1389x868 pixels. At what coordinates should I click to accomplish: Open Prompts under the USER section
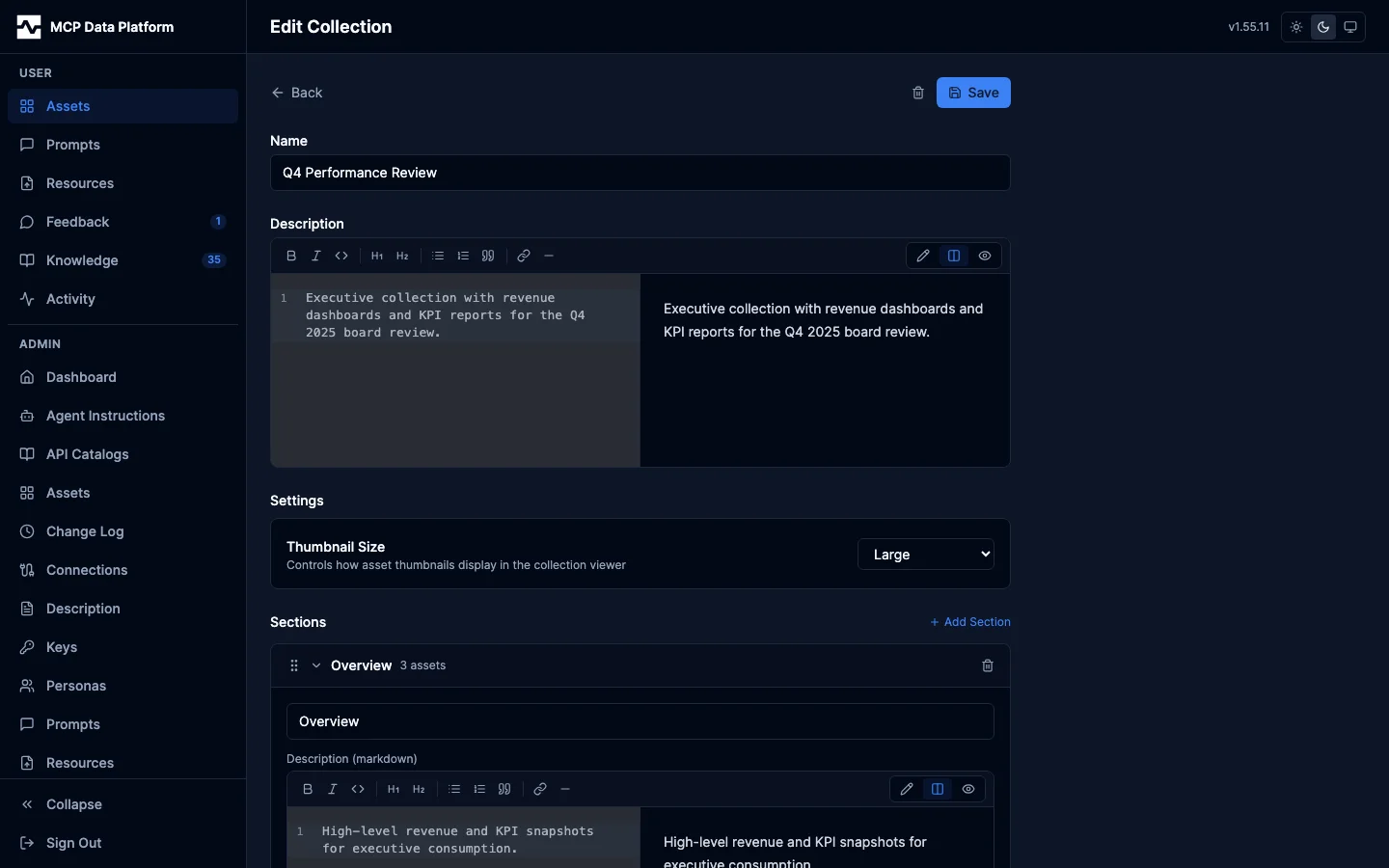123,145
